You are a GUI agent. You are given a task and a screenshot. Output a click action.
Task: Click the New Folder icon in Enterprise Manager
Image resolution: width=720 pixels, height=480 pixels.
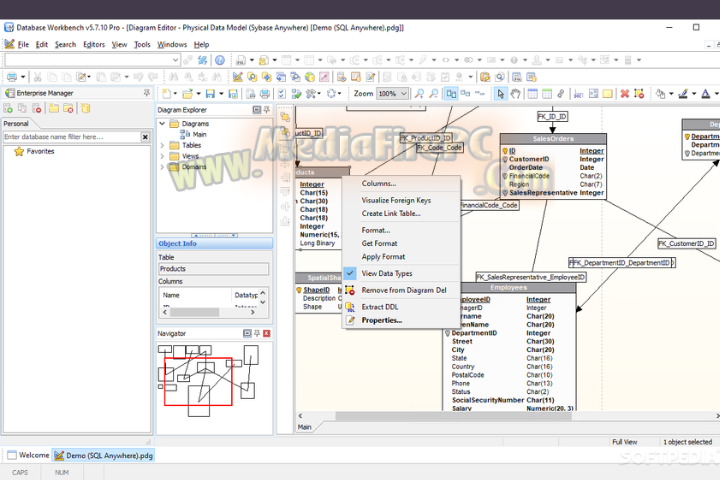54,108
